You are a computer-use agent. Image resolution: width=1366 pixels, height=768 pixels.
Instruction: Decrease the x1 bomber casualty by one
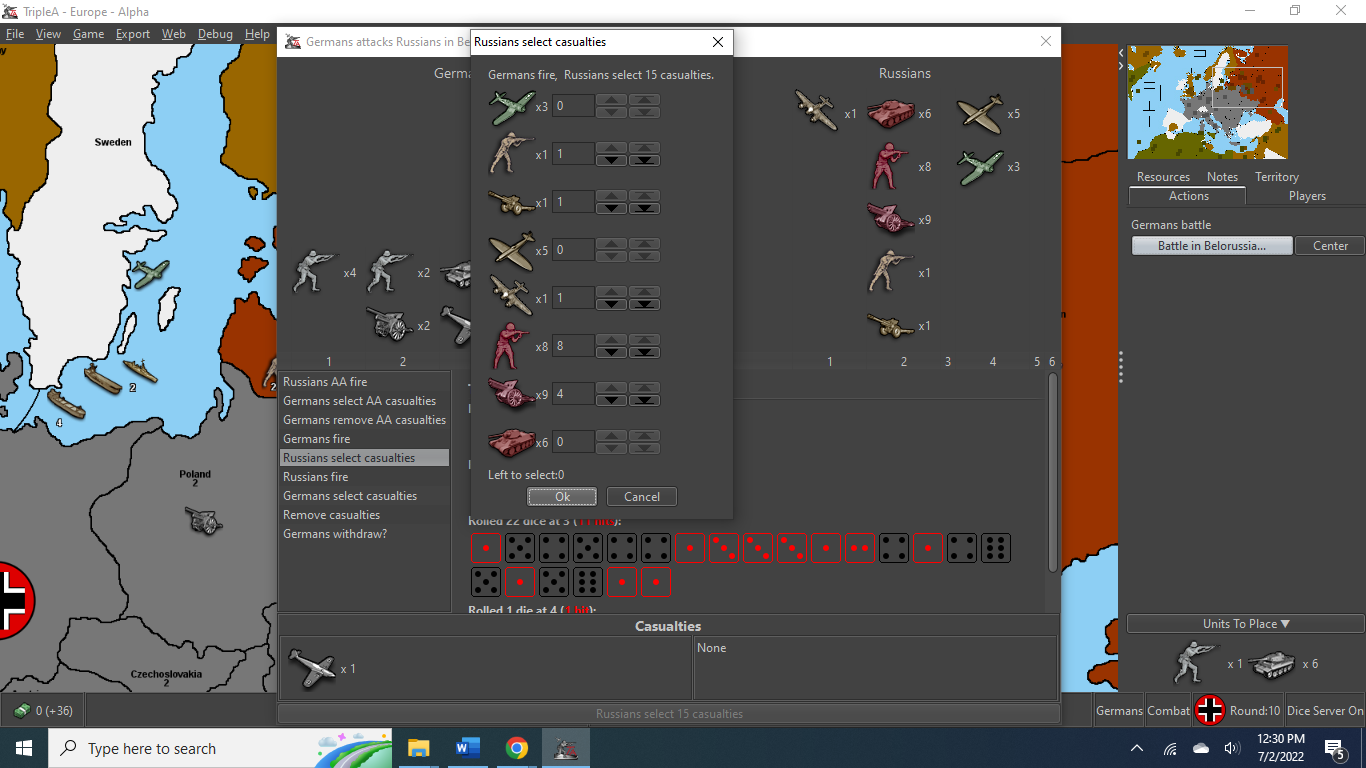coord(612,304)
